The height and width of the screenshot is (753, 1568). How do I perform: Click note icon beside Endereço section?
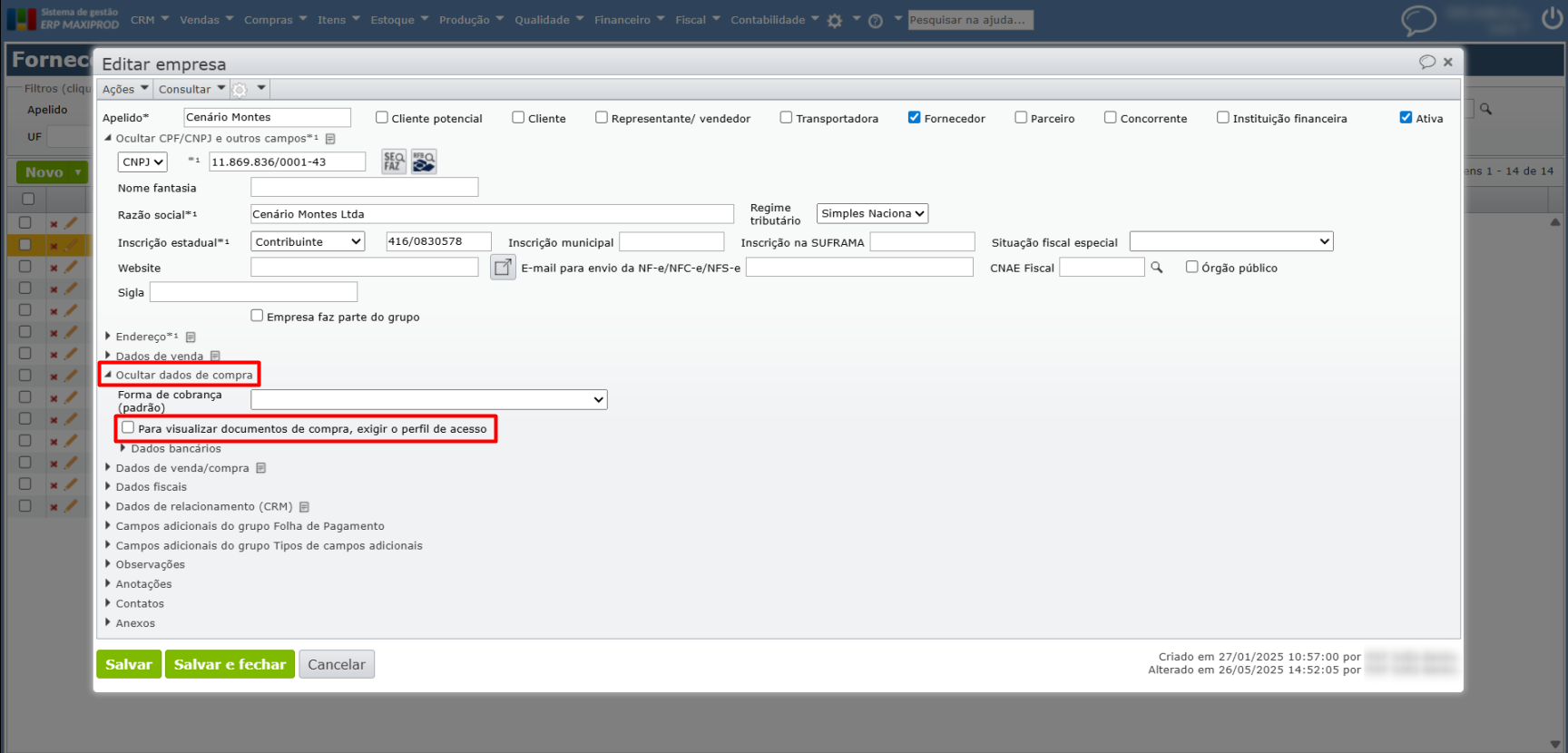pyautogui.click(x=191, y=337)
